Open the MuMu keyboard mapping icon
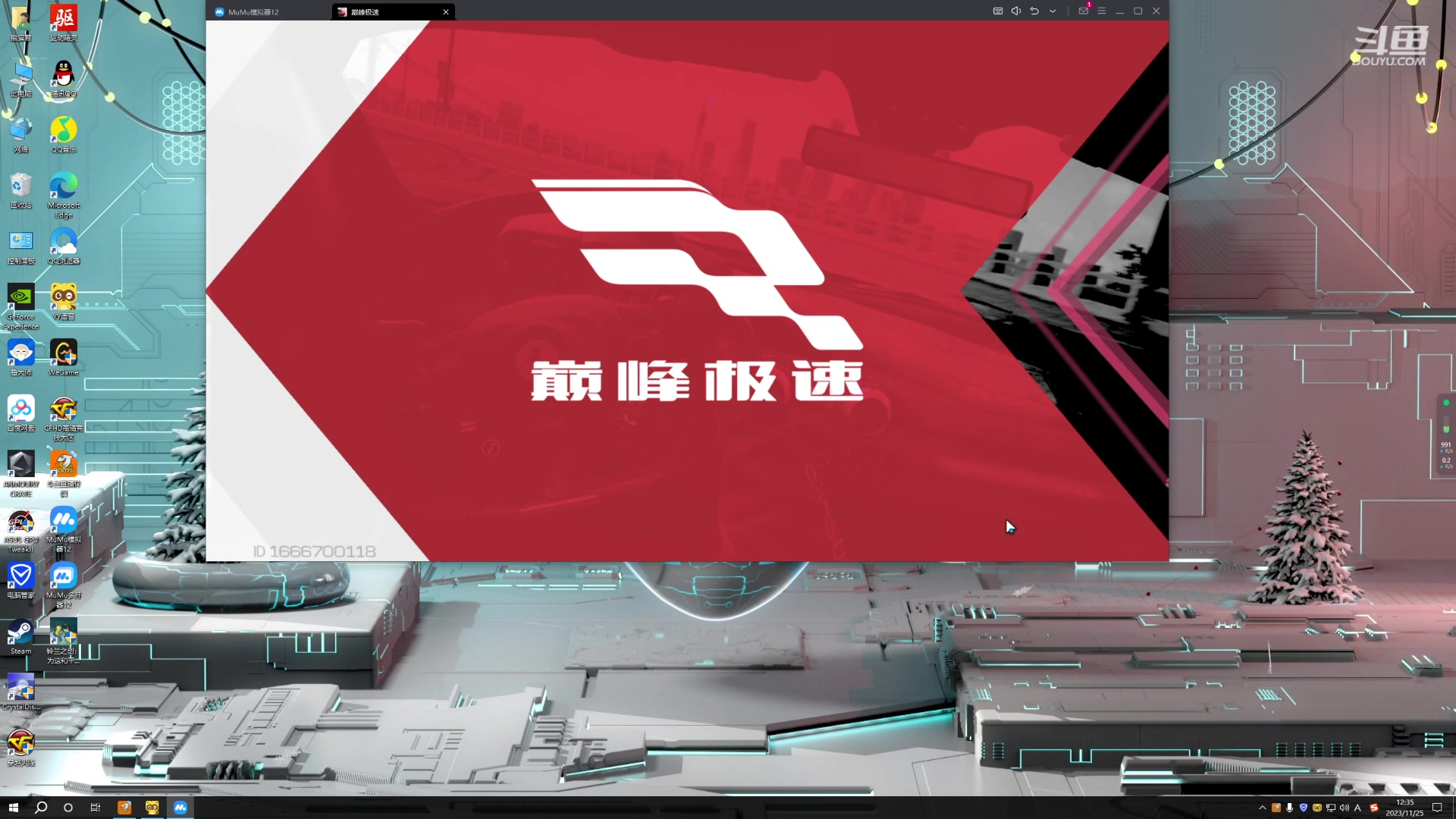The width and height of the screenshot is (1456, 819). (998, 11)
